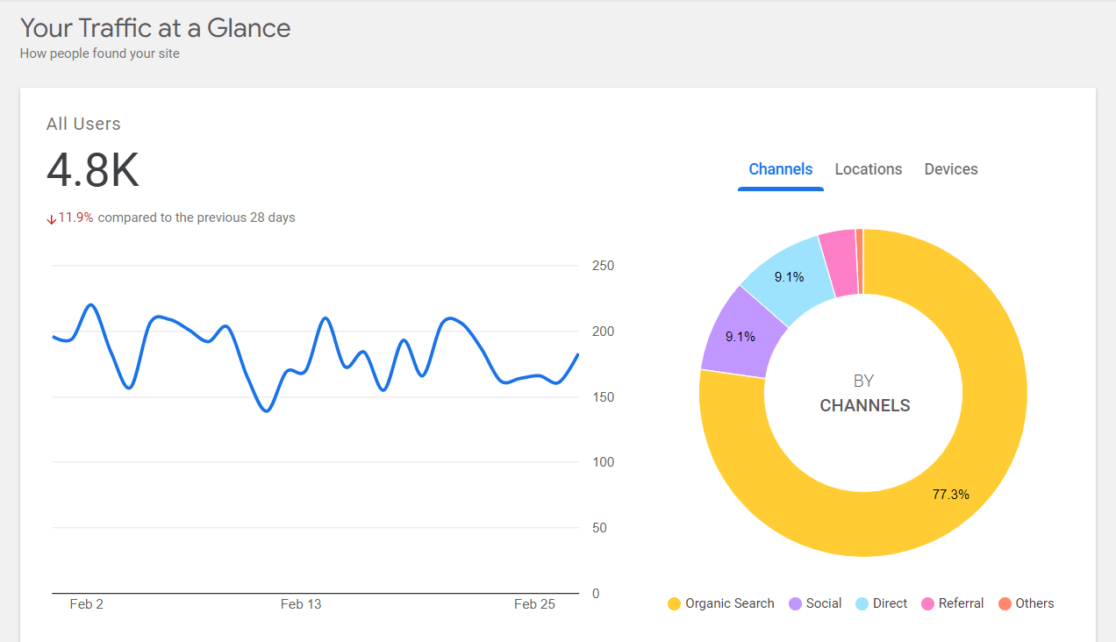Image resolution: width=1116 pixels, height=642 pixels.
Task: Click the Feb 2 axis label
Action: coord(86,604)
